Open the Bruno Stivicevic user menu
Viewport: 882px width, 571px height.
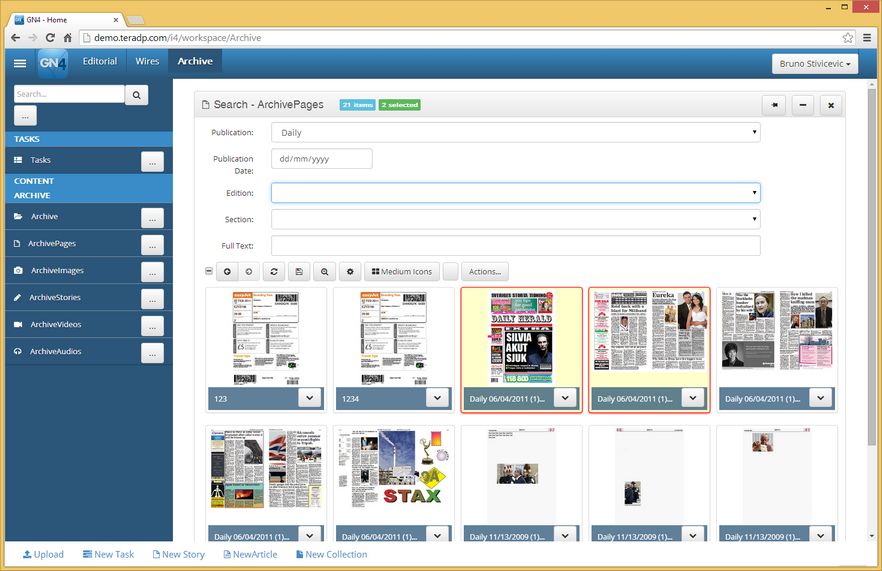(x=814, y=64)
